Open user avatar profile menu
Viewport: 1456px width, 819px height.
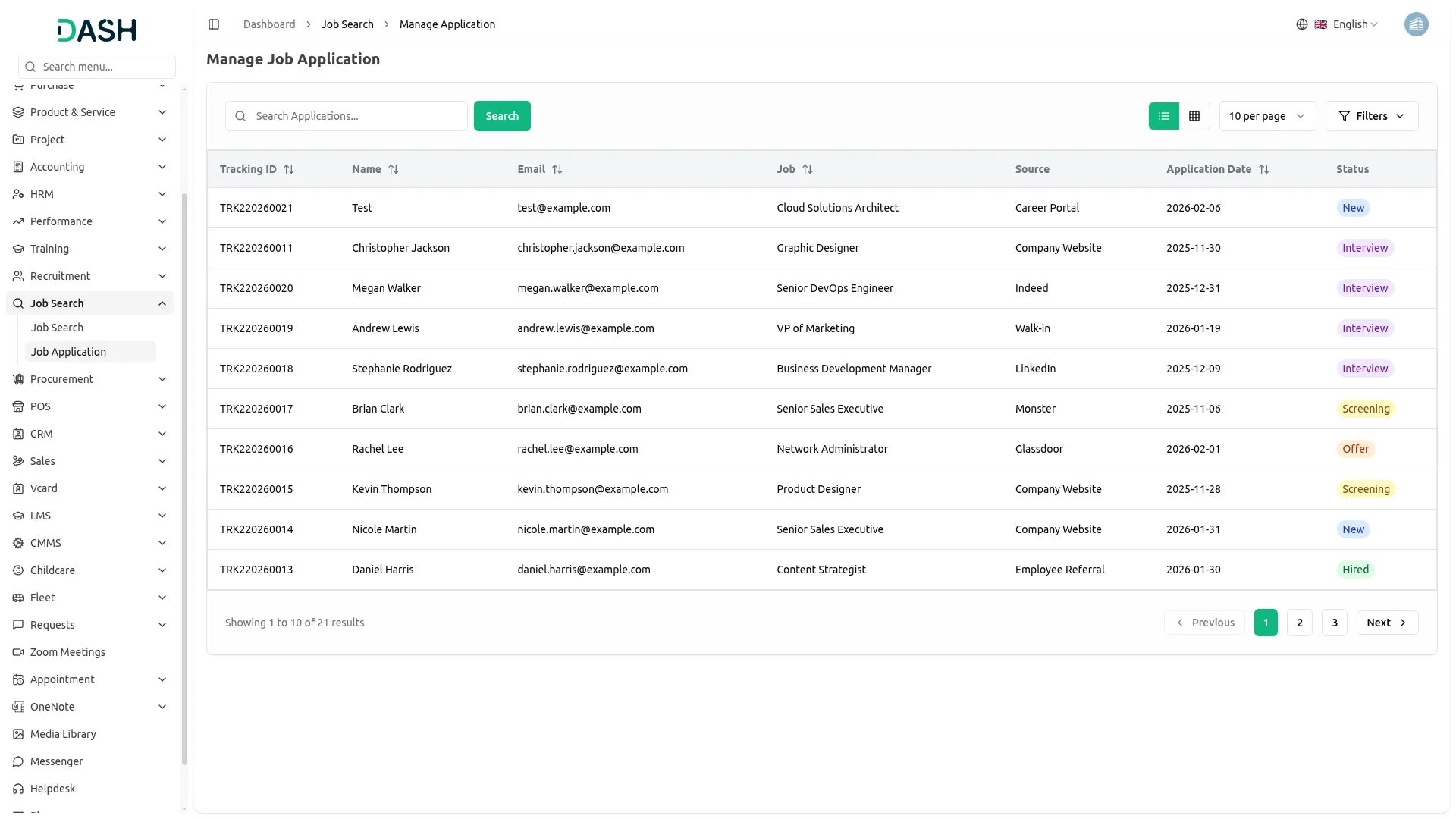tap(1416, 24)
